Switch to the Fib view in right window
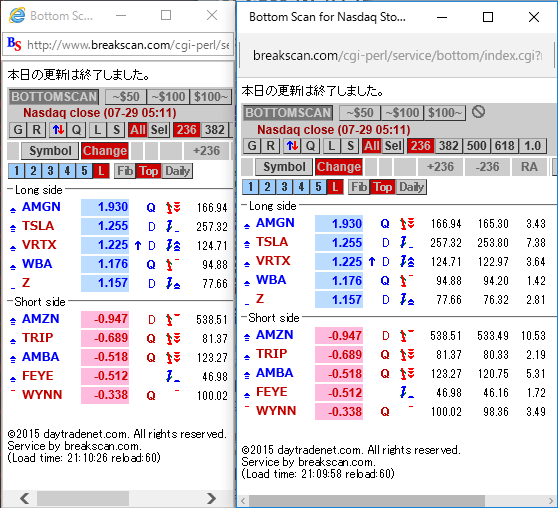 point(359,187)
